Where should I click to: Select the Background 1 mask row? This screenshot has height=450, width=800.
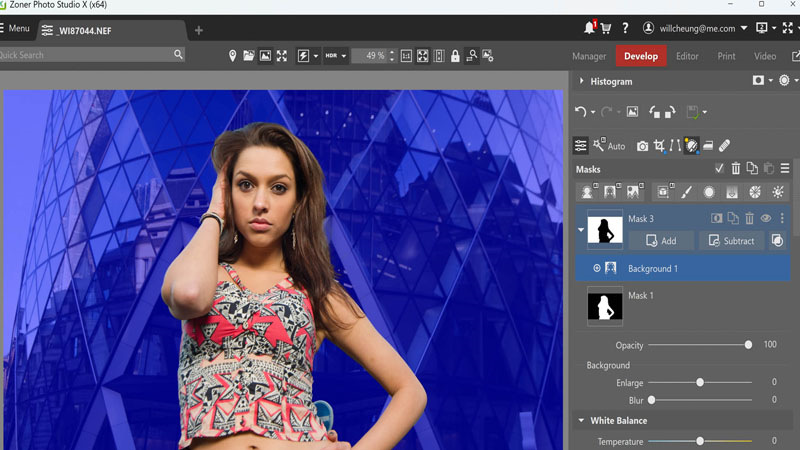point(683,268)
